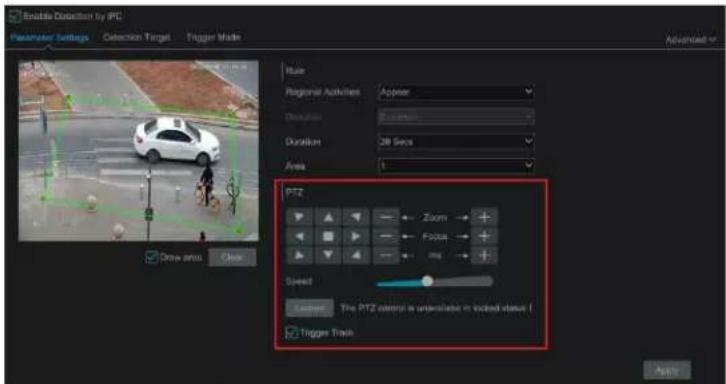Adjust the PTZ Speed slider
Image resolution: width=726 pixels, height=384 pixels.
click(434, 281)
